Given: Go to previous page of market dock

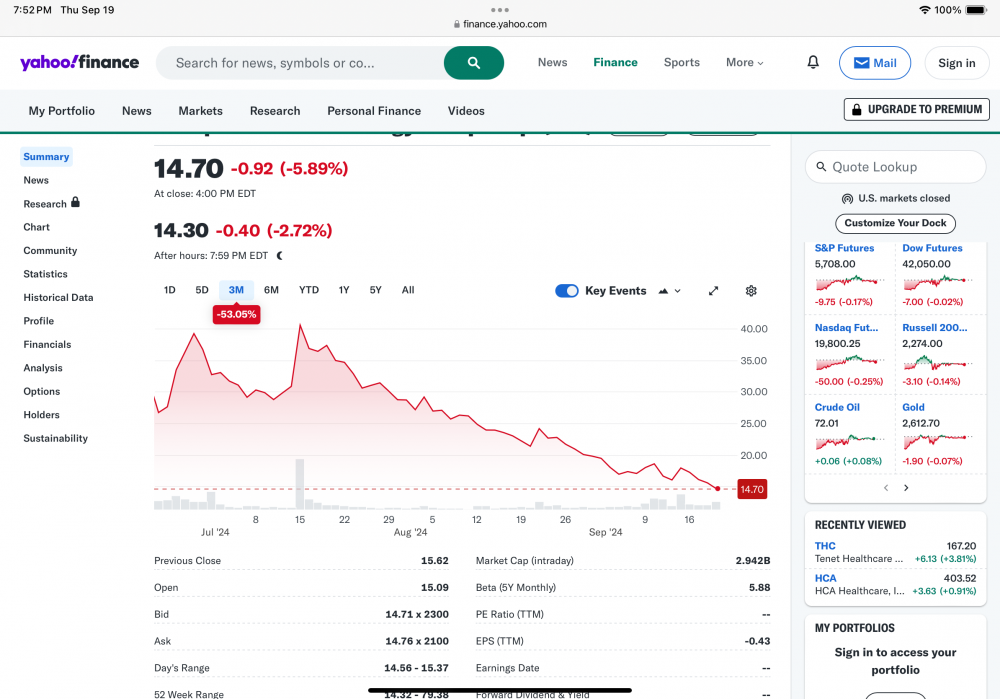Looking at the screenshot, I should pos(885,488).
